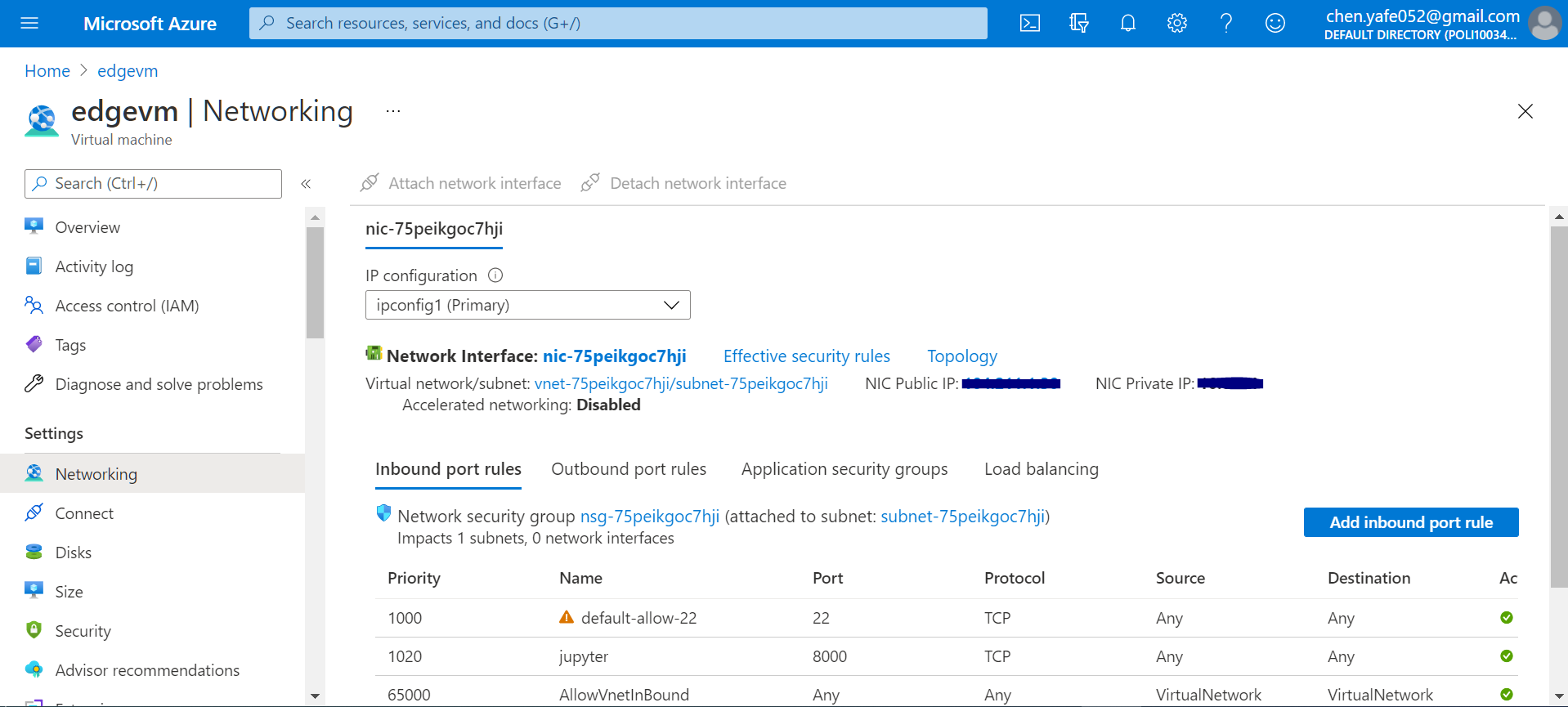The width and height of the screenshot is (1568, 707).
Task: Click Attach network interface
Action: [461, 183]
